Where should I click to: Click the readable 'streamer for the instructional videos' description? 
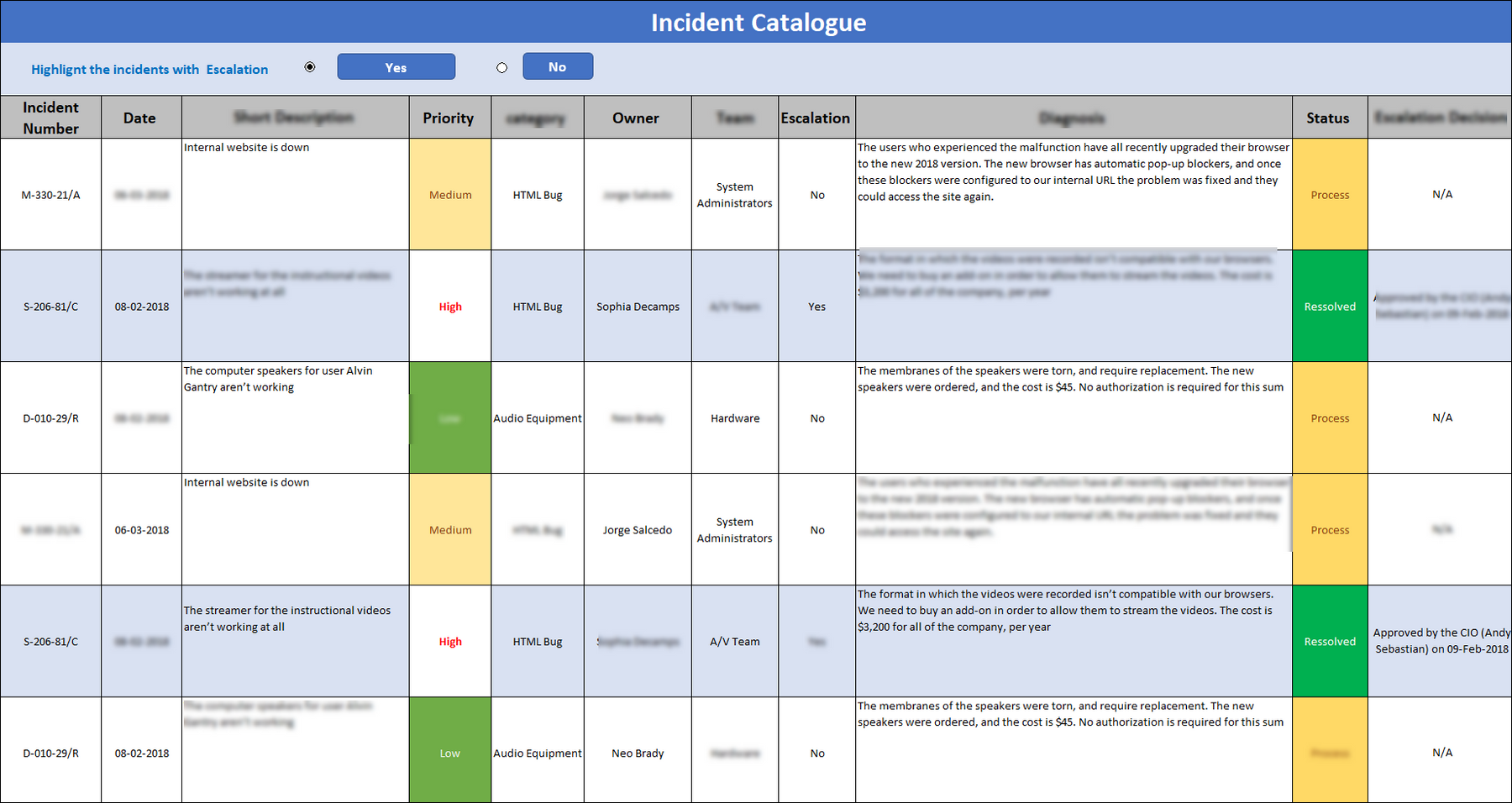pos(295,642)
